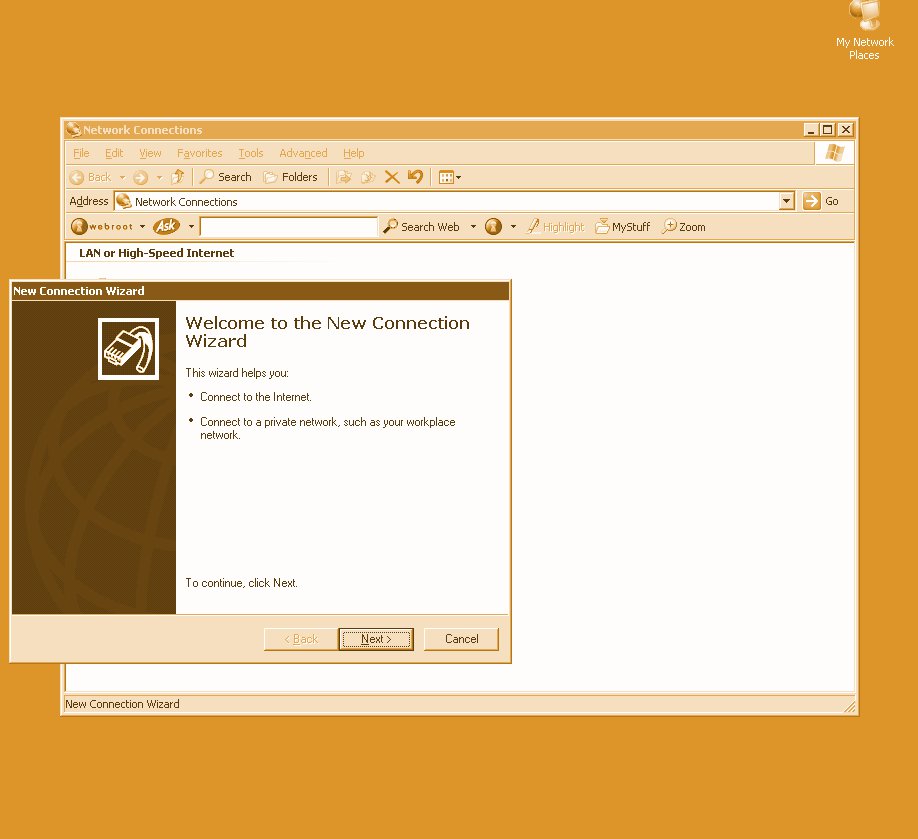Viewport: 918px width, 839px height.
Task: Click Cancel in the New Connection Wizard
Action: pyautogui.click(x=461, y=639)
